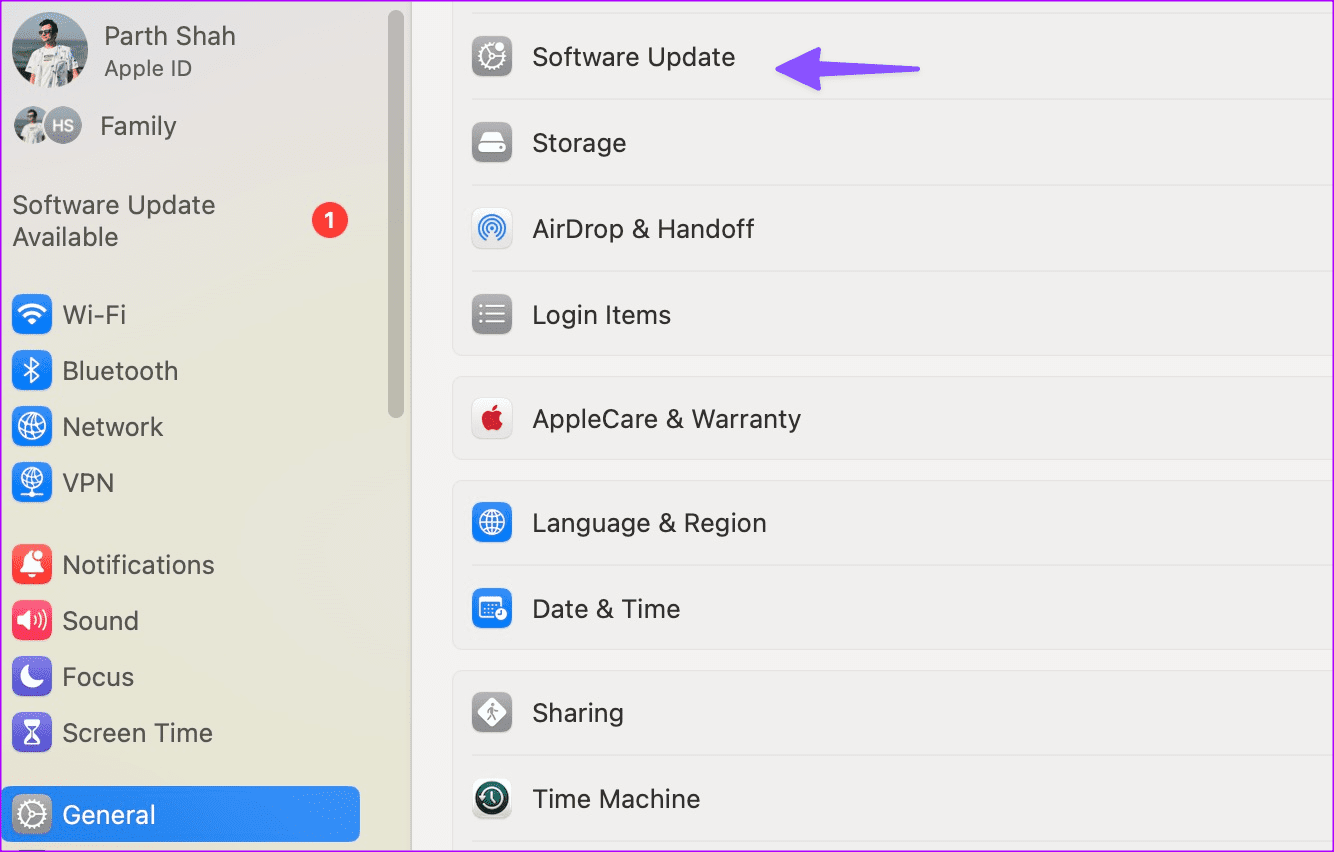Screen dimensions: 1334x852
Task: Click the Notifications bell icon
Action: point(32,564)
